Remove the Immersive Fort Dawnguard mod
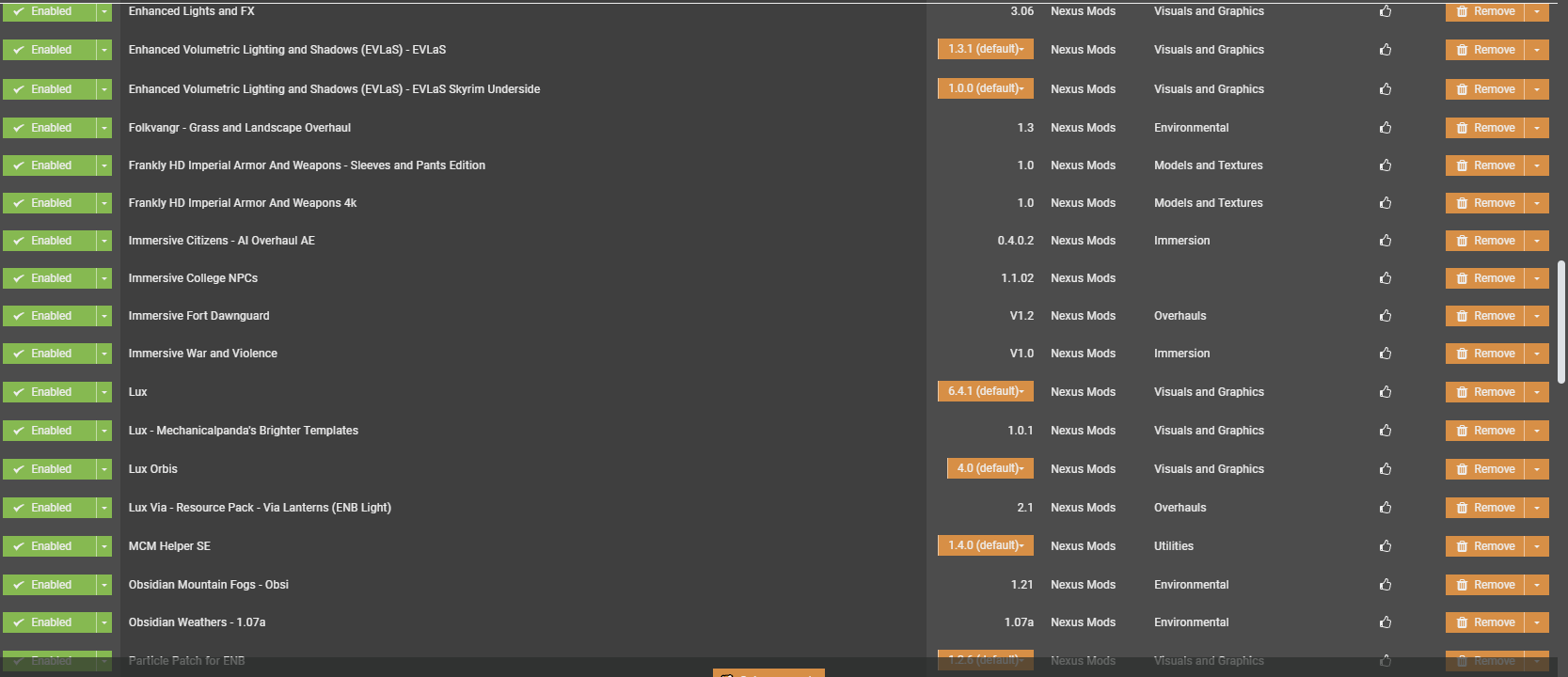This screenshot has width=1568, height=677. [x=1485, y=316]
